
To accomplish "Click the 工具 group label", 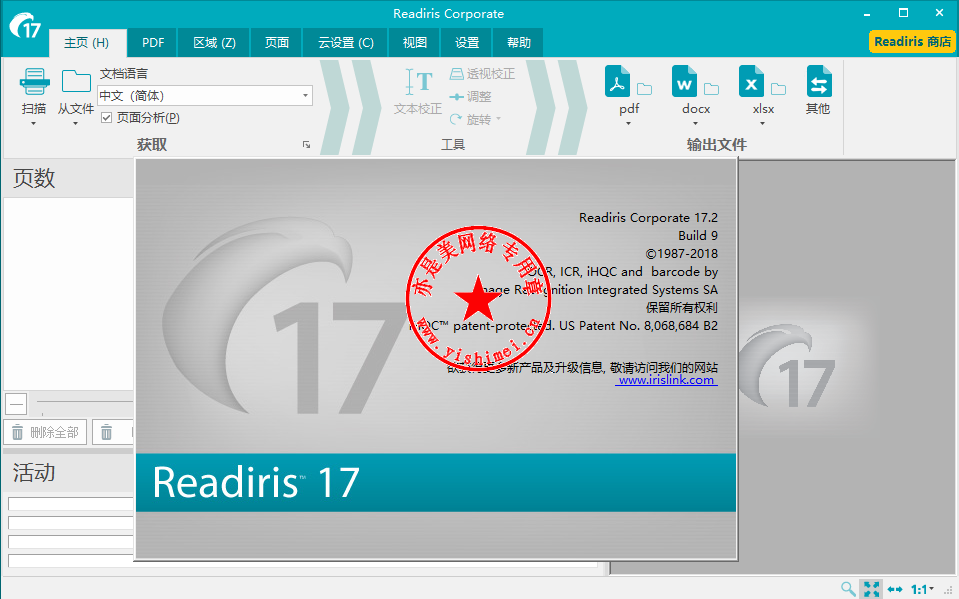I will [453, 145].
